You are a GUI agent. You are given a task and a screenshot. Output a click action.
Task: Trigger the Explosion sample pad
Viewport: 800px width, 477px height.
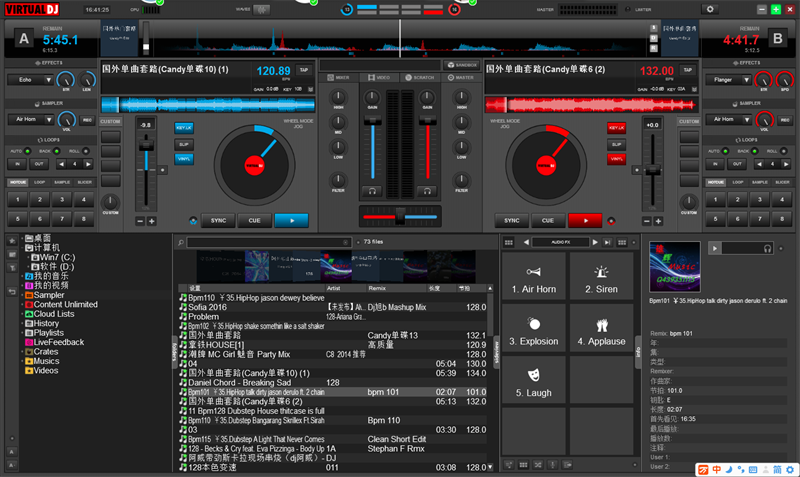point(534,328)
